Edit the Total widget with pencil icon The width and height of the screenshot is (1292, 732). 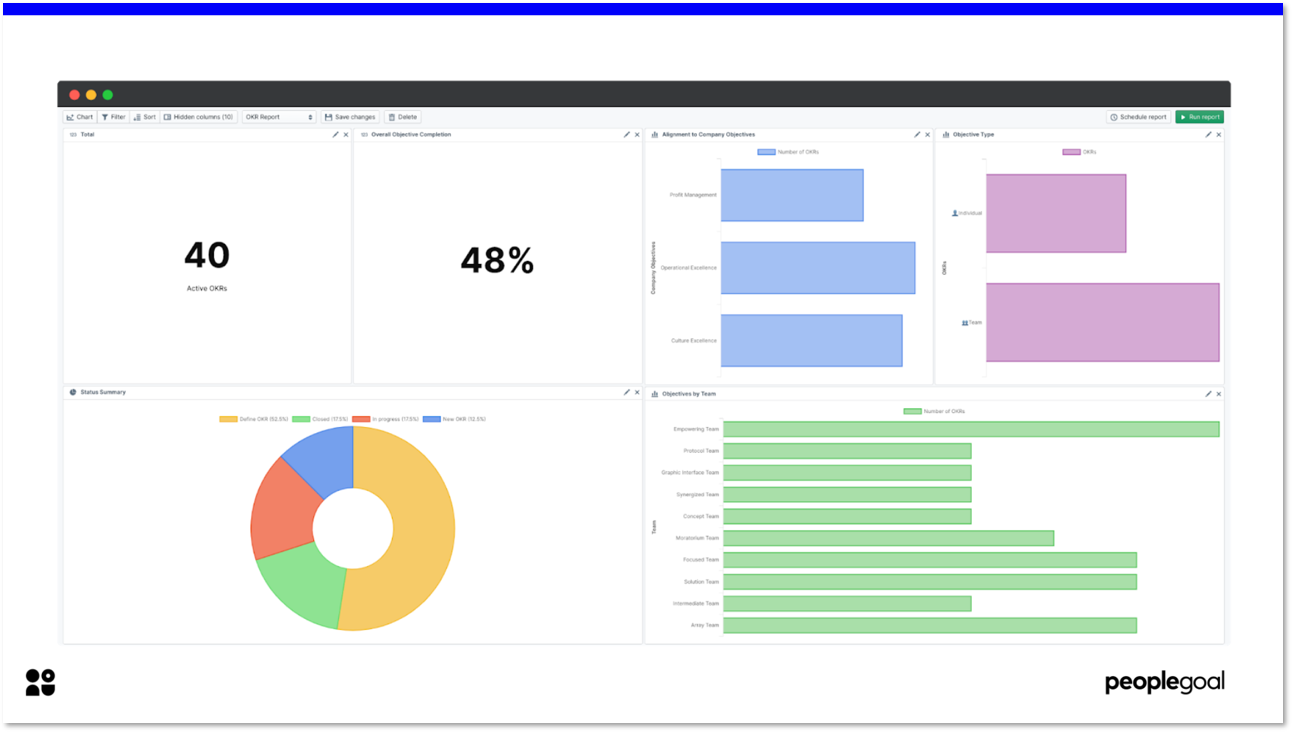(x=336, y=134)
